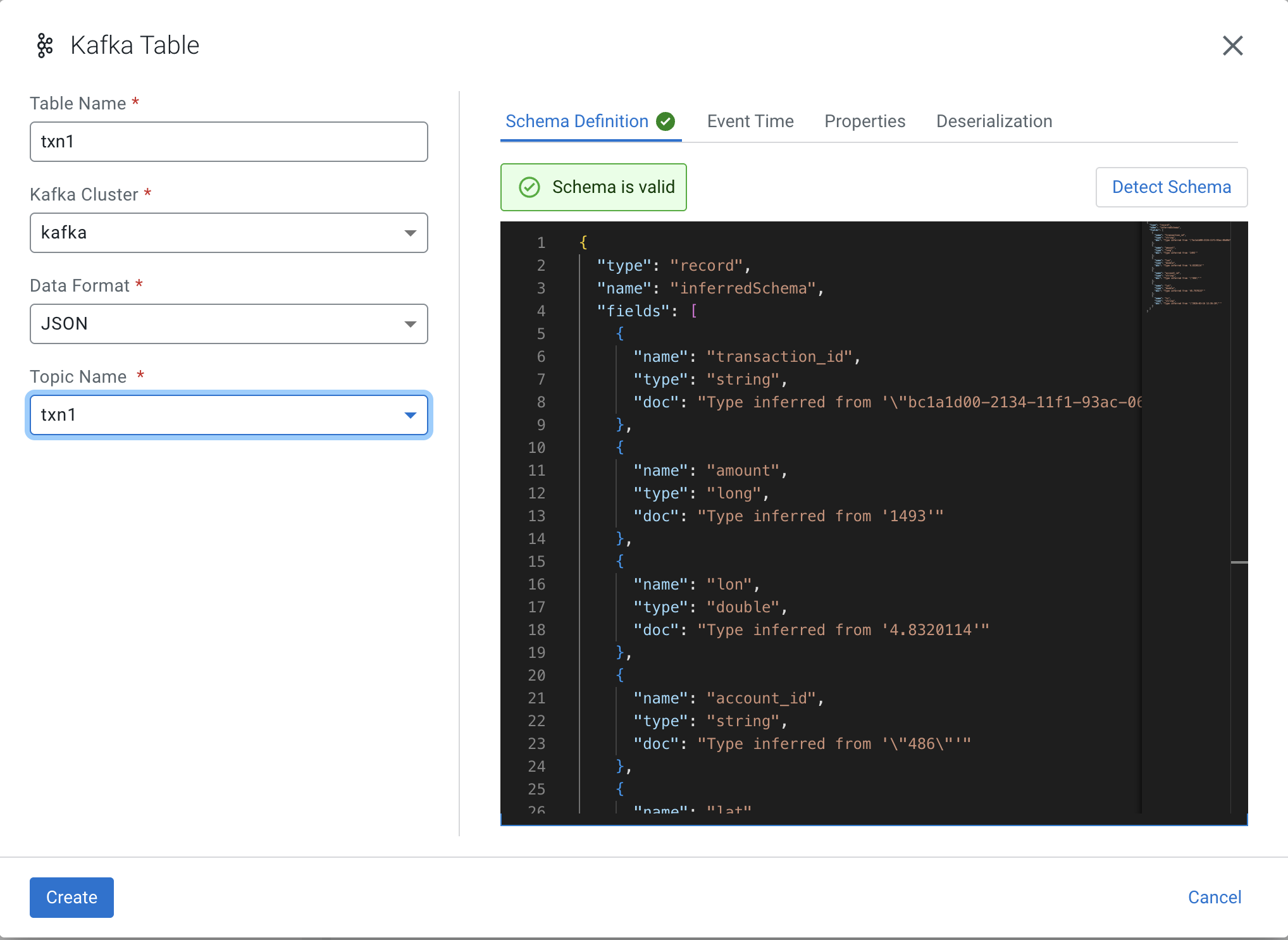The image size is (1288, 940).
Task: Close the Kafka Table dialog with the X
Action: click(x=1232, y=46)
